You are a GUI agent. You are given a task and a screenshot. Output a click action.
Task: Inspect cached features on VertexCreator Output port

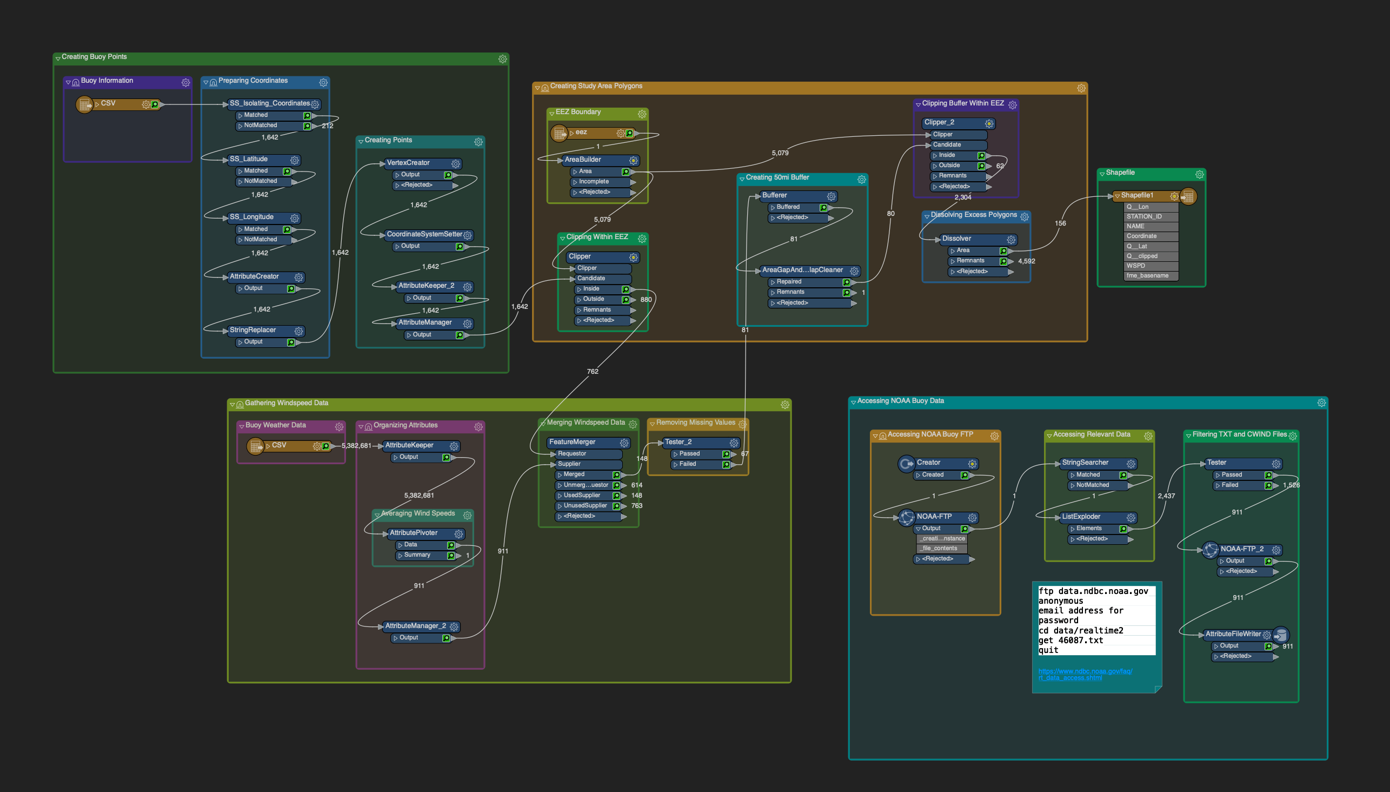click(x=448, y=175)
